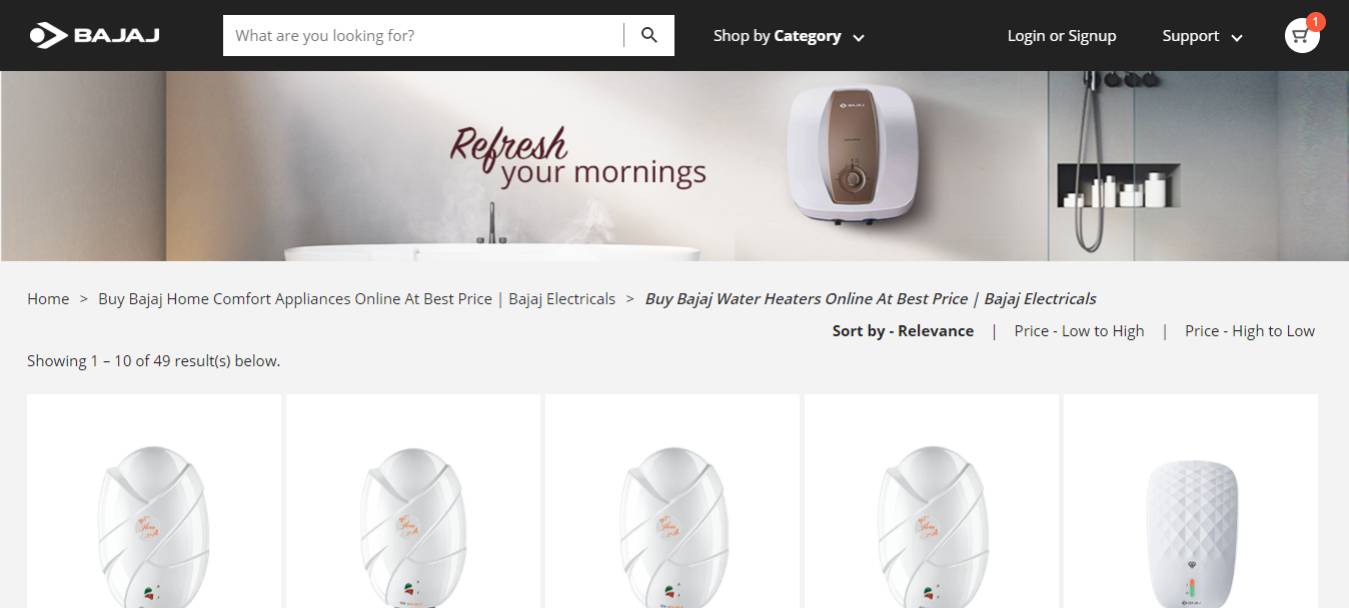1349x608 pixels.
Task: Click the cart item count badge
Action: click(x=1315, y=21)
